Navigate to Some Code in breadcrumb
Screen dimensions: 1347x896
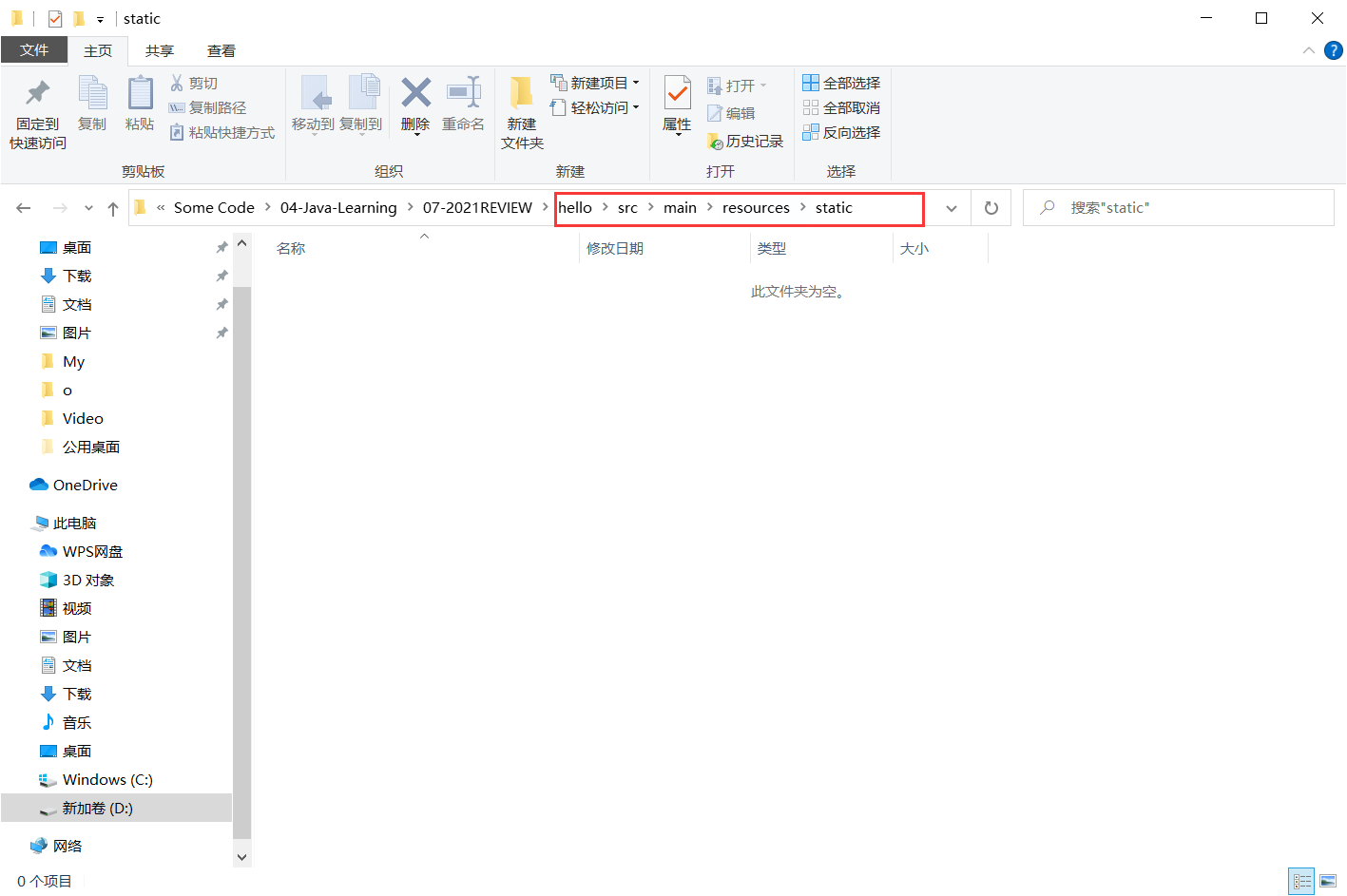click(214, 208)
